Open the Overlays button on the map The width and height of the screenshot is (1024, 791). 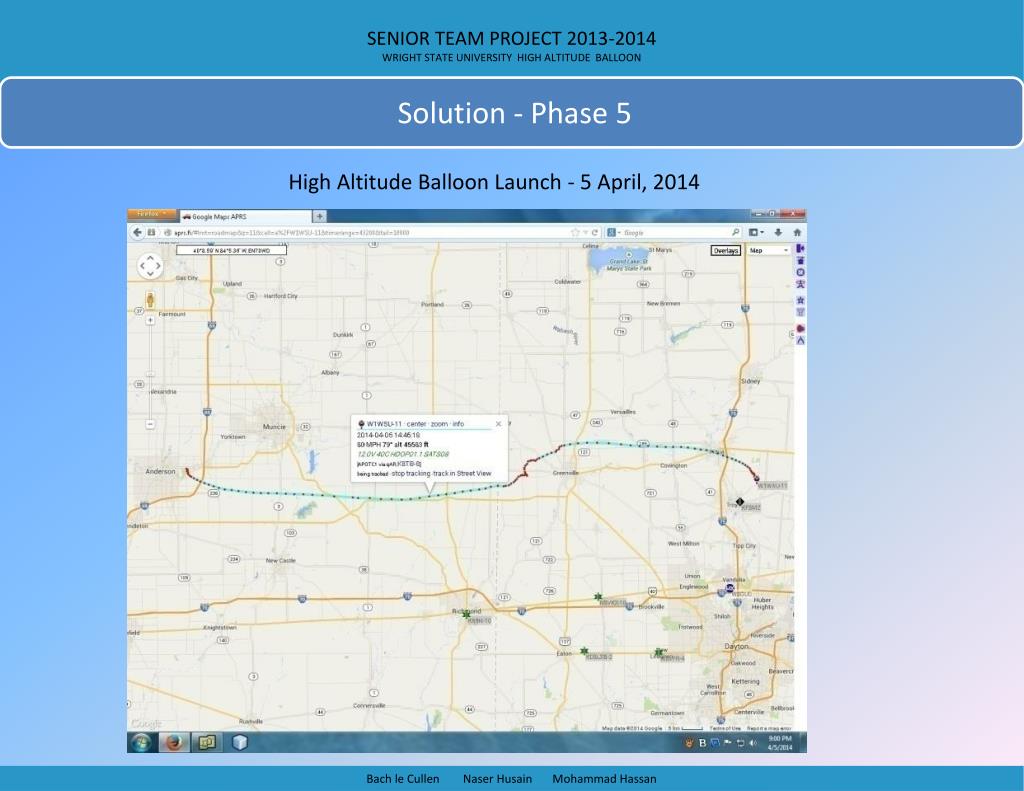pos(726,251)
